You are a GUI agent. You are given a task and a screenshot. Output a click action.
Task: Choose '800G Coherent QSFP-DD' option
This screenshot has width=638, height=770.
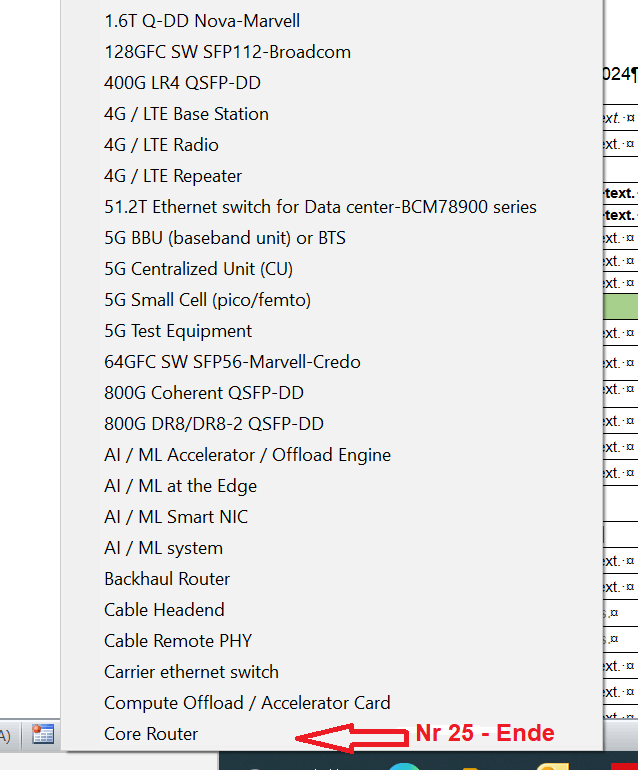204,392
